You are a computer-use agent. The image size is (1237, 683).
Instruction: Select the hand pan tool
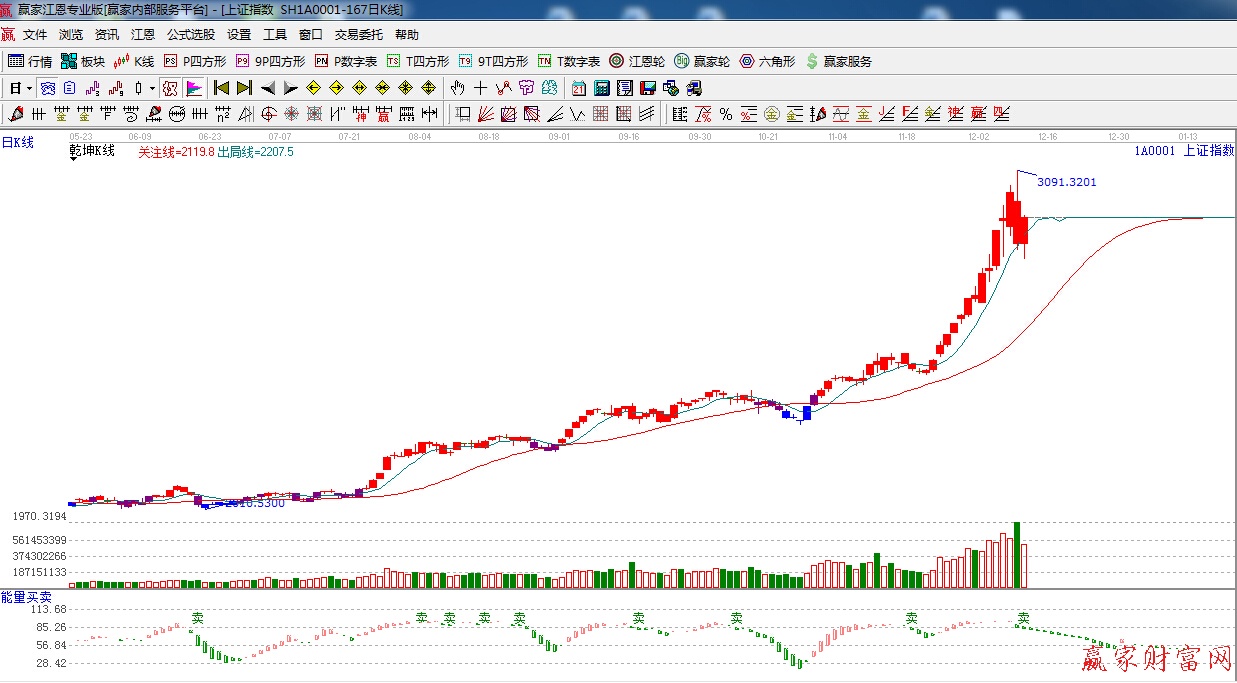point(458,88)
